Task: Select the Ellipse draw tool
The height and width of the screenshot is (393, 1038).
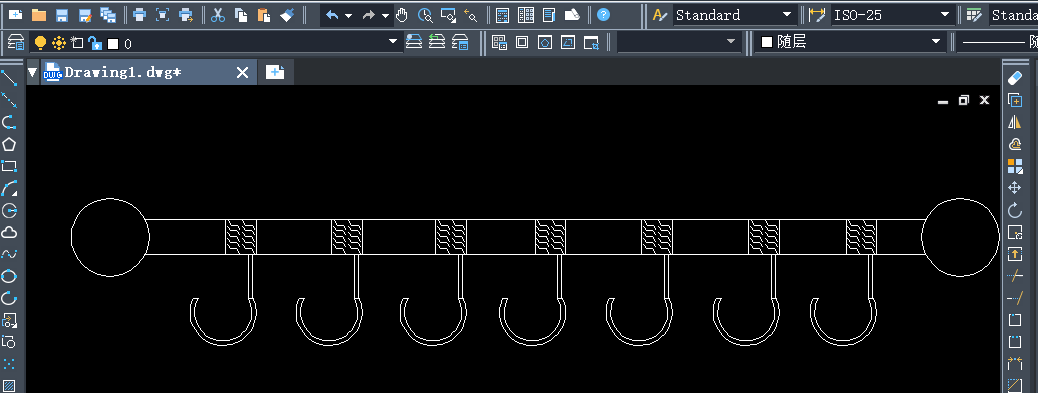Action: coord(9,277)
